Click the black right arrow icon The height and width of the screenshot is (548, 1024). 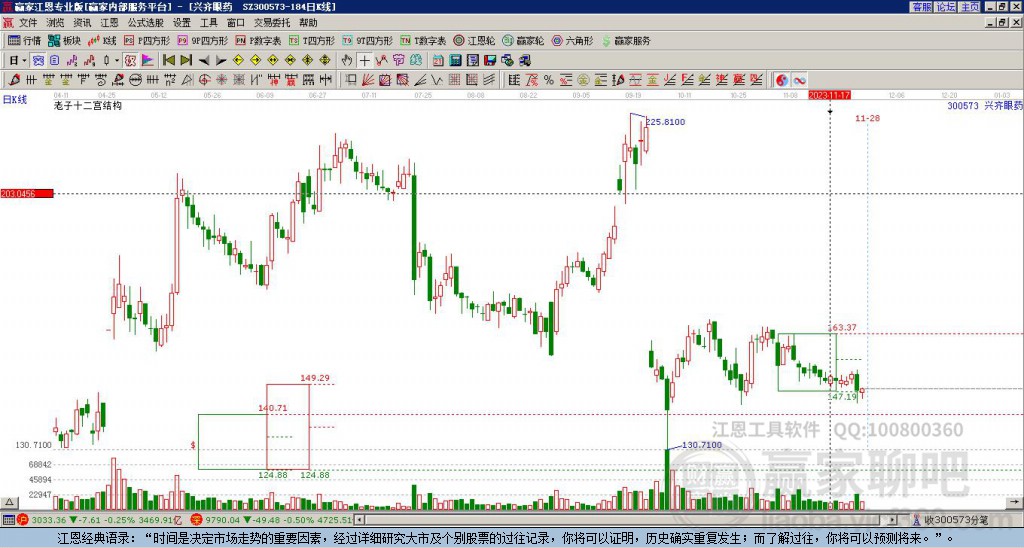coord(221,61)
